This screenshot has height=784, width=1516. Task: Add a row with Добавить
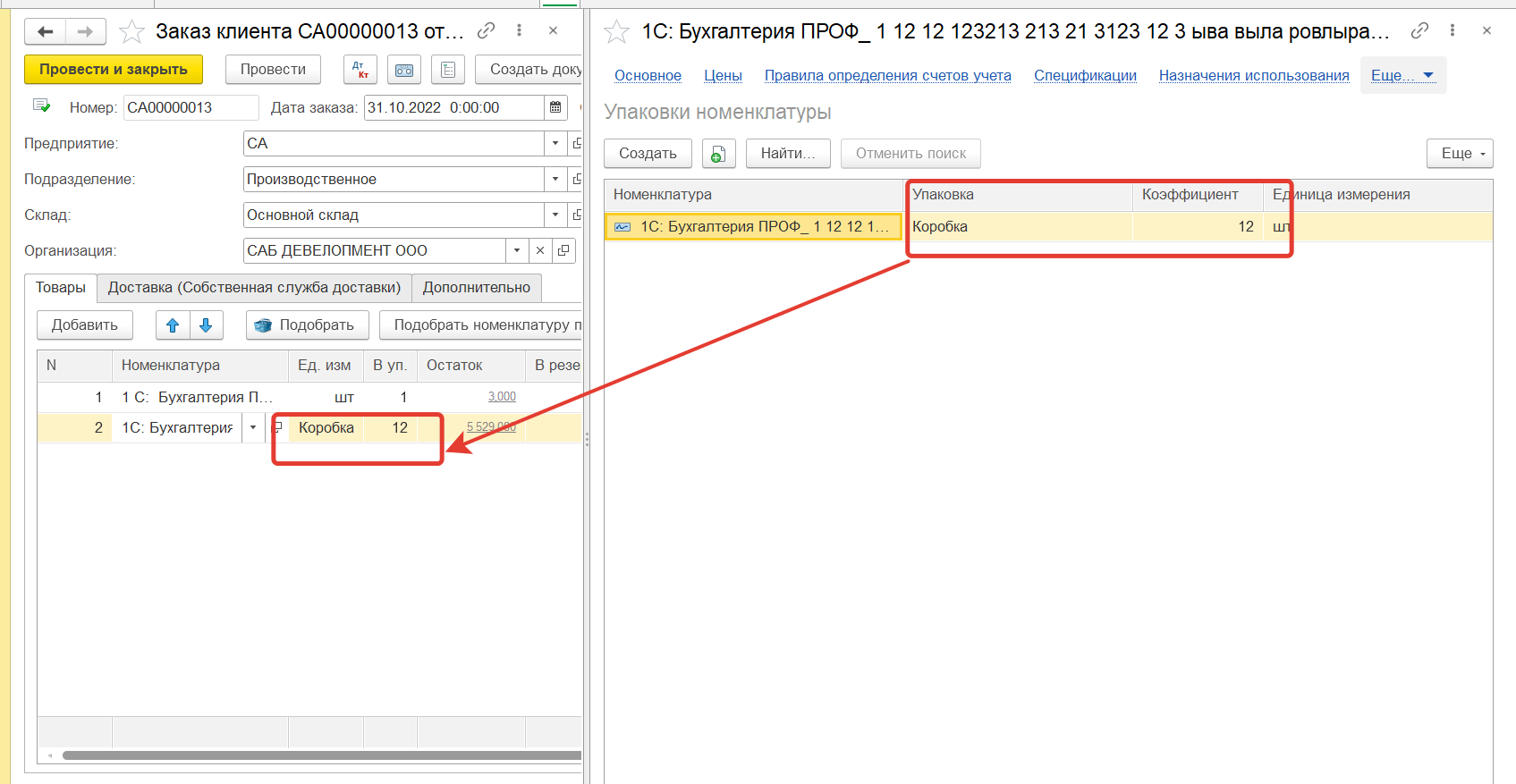click(85, 325)
